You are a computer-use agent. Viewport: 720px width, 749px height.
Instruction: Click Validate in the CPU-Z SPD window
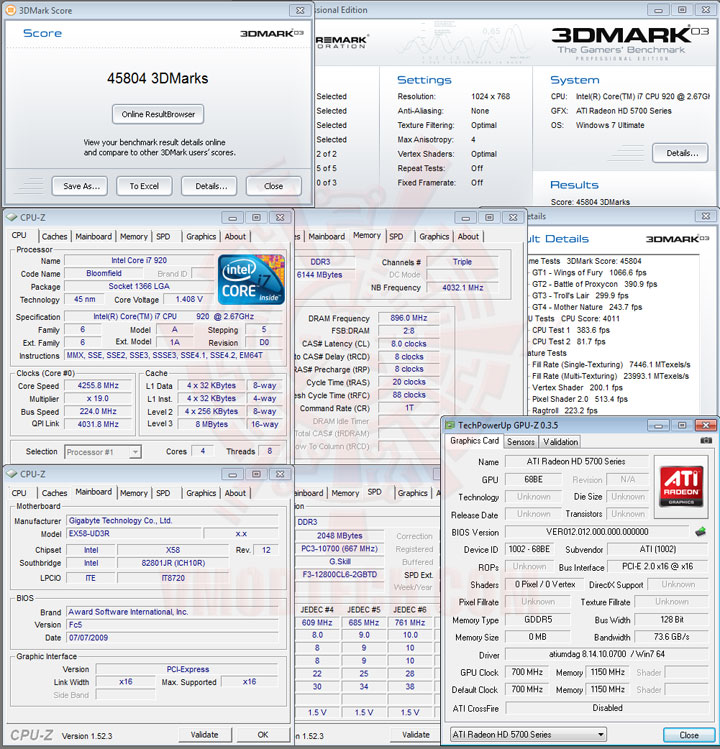point(416,735)
